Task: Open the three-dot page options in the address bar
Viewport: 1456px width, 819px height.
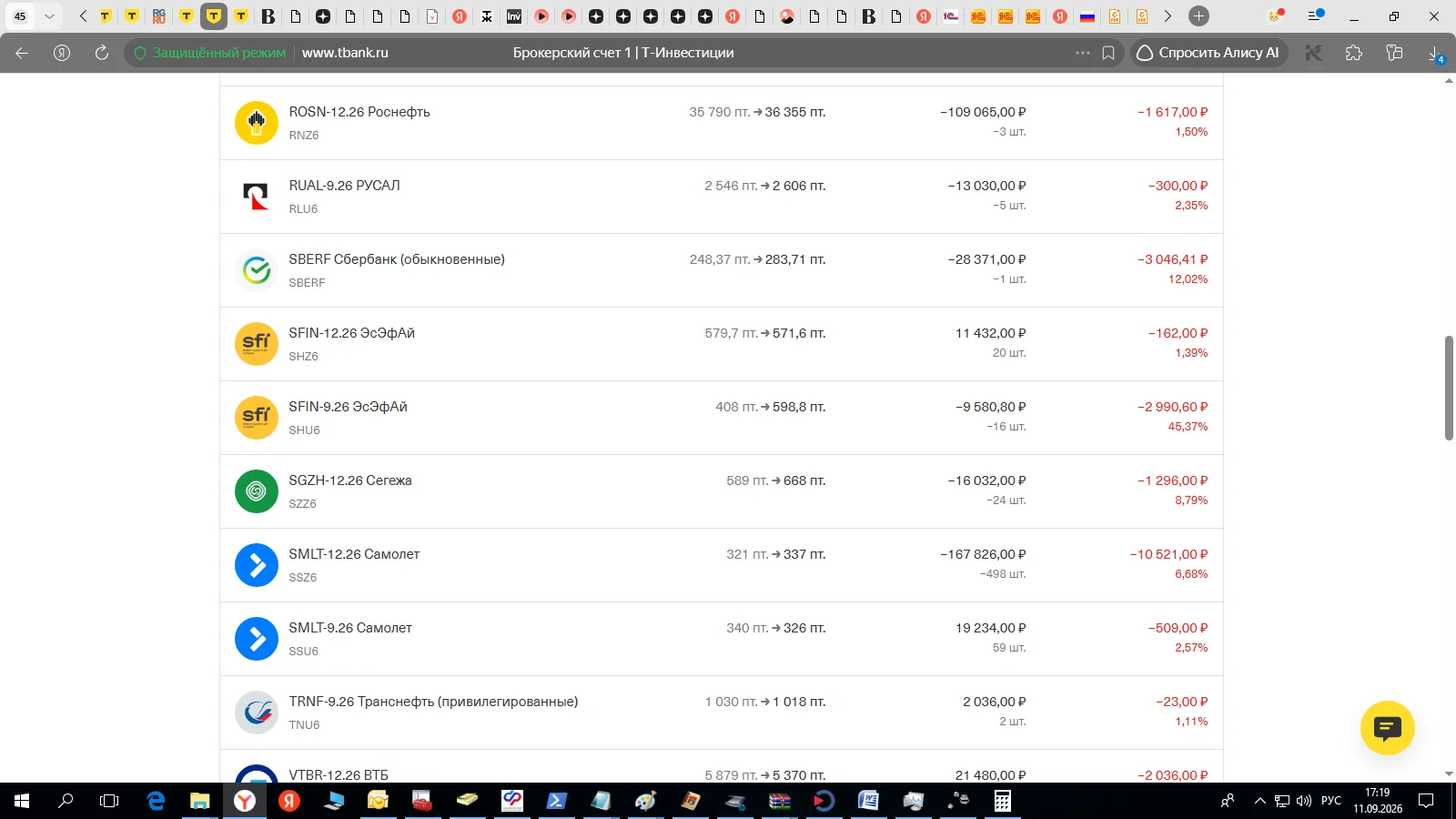Action: click(x=1082, y=53)
